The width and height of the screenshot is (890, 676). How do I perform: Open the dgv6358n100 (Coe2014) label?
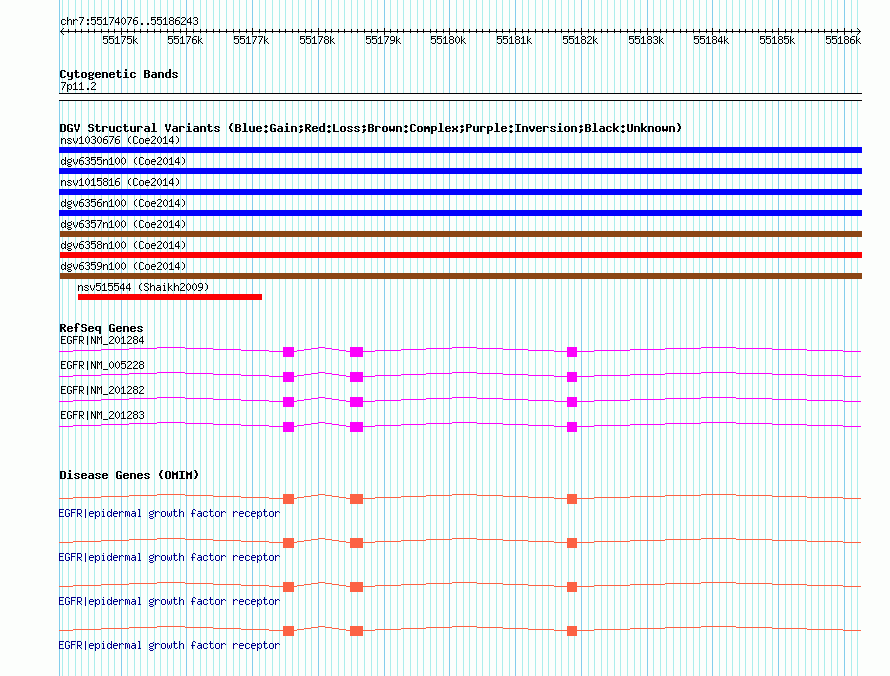[x=123, y=245]
